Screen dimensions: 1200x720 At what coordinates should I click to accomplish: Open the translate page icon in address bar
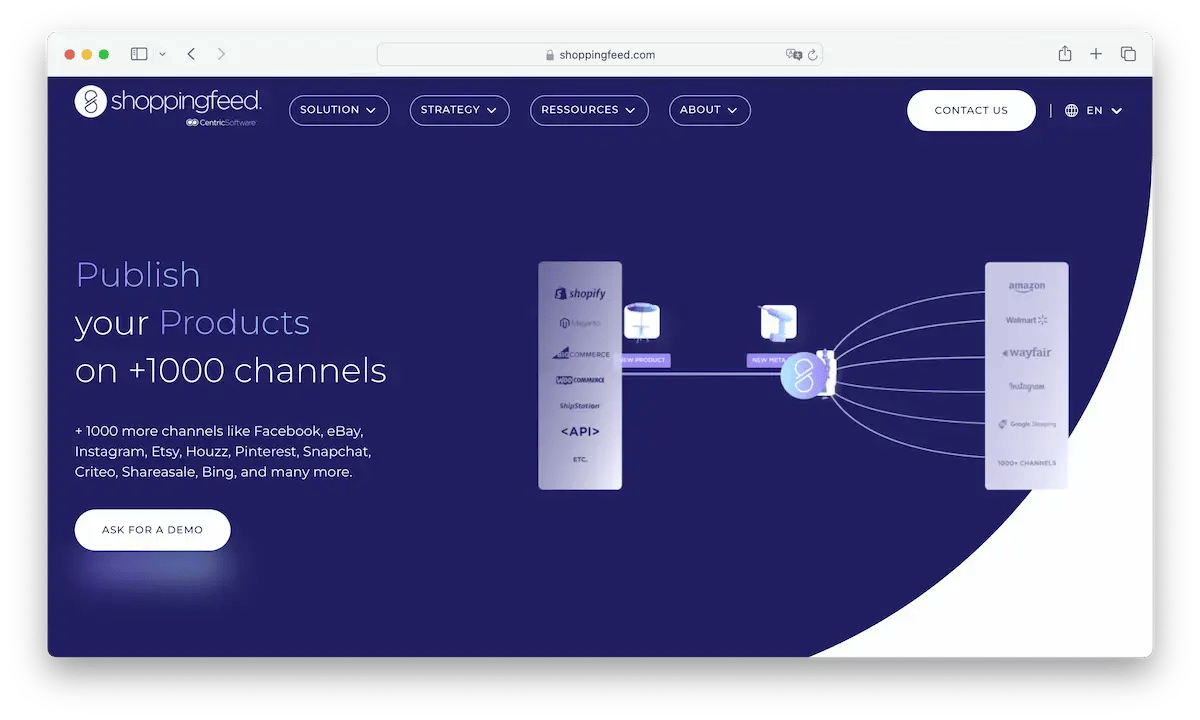point(794,55)
